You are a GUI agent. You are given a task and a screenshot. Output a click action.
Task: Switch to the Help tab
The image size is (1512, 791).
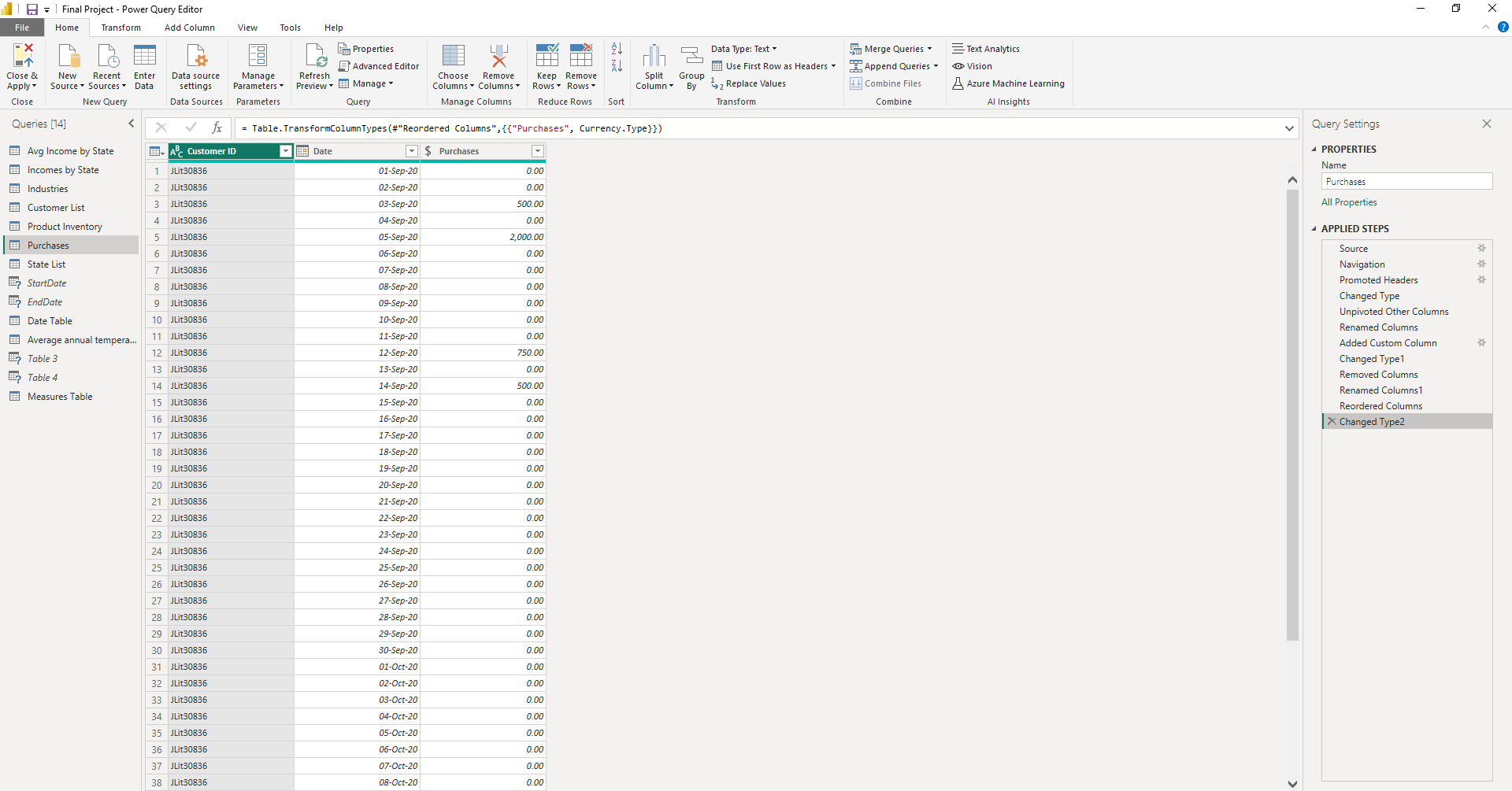[334, 28]
